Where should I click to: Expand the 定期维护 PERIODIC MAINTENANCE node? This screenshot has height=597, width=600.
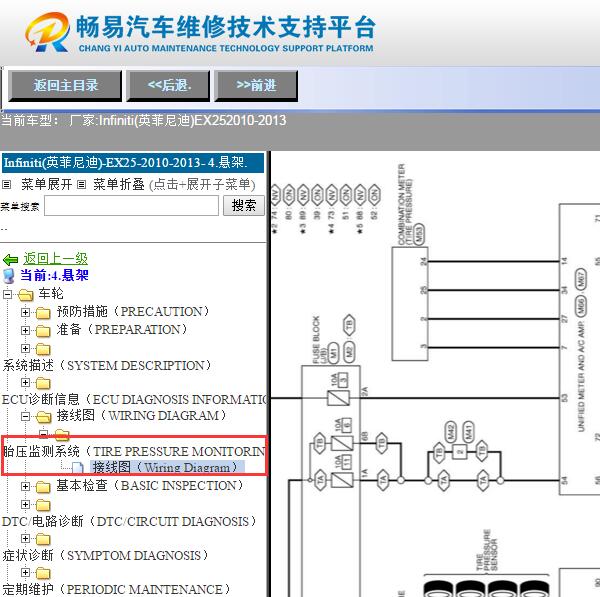[25, 573]
